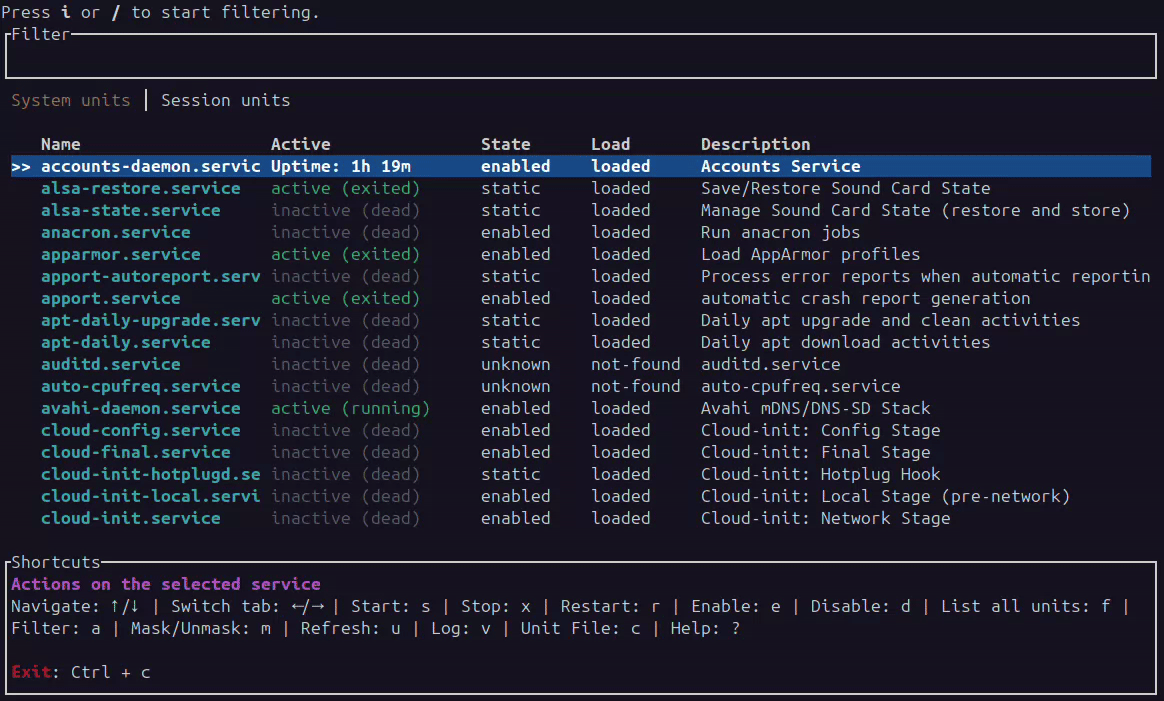
Task: Select the System units tab
Action: [x=70, y=100]
